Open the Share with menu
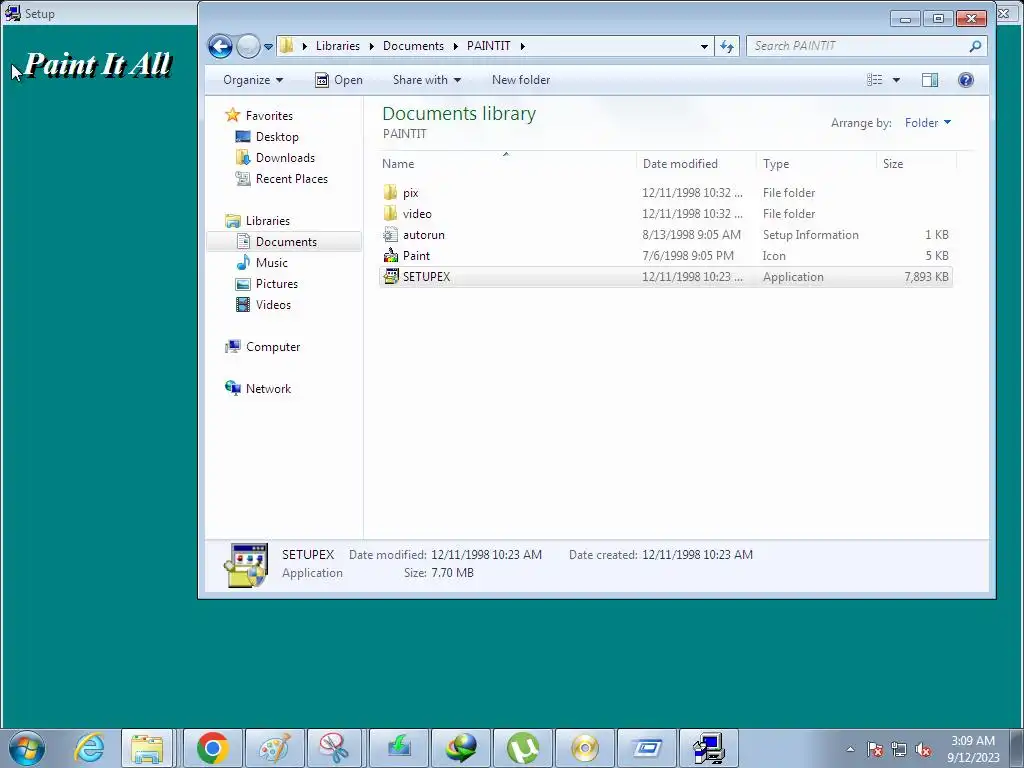1024x768 pixels. [x=426, y=80]
